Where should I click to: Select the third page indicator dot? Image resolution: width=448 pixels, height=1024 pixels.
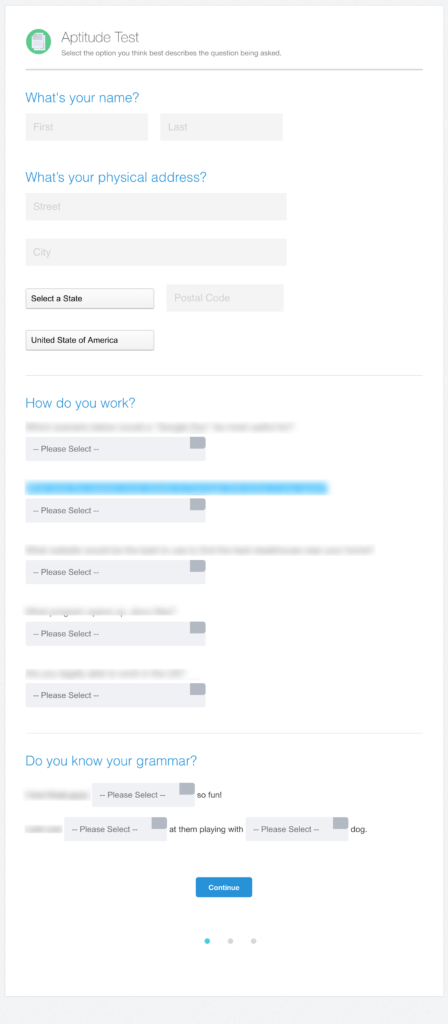253,941
